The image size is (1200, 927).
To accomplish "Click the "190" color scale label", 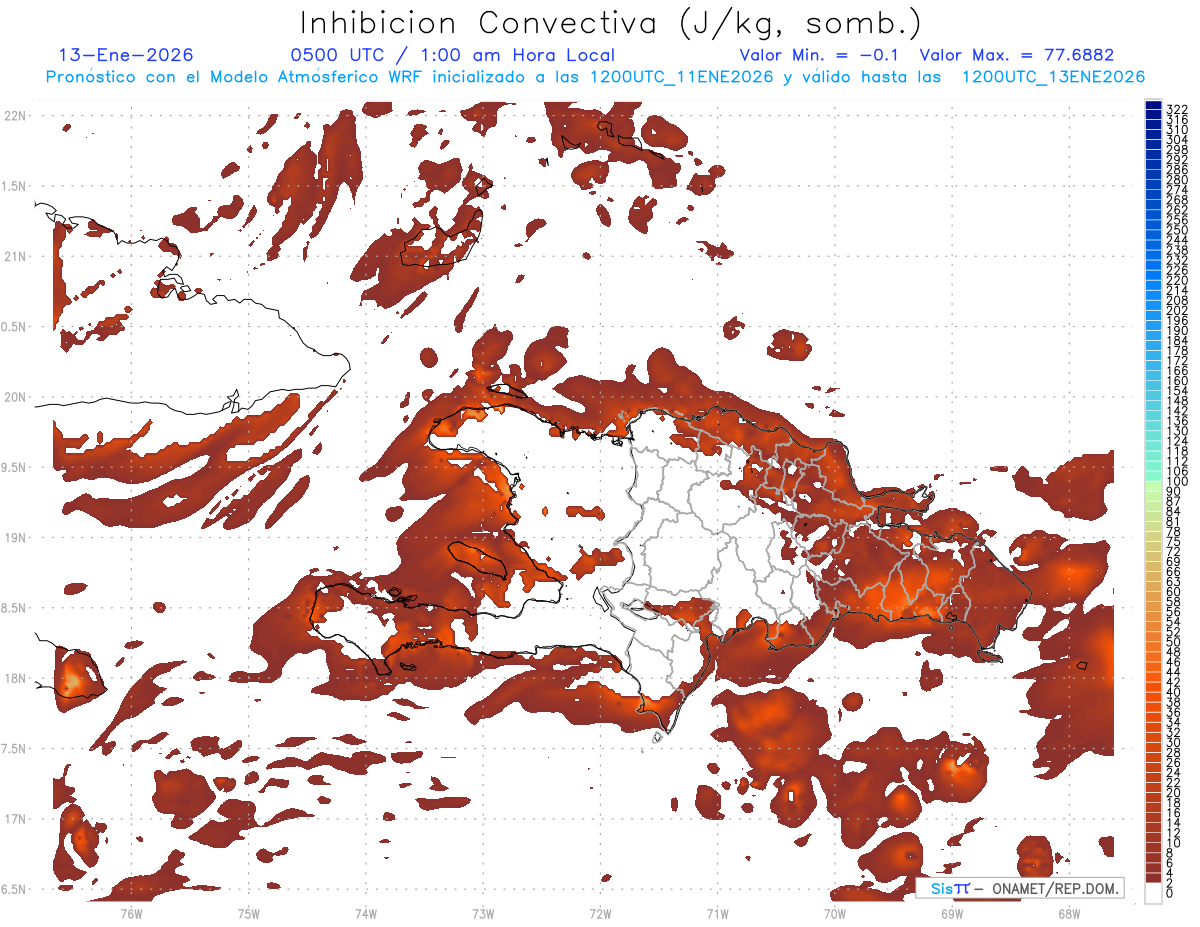I will click(x=1177, y=331).
